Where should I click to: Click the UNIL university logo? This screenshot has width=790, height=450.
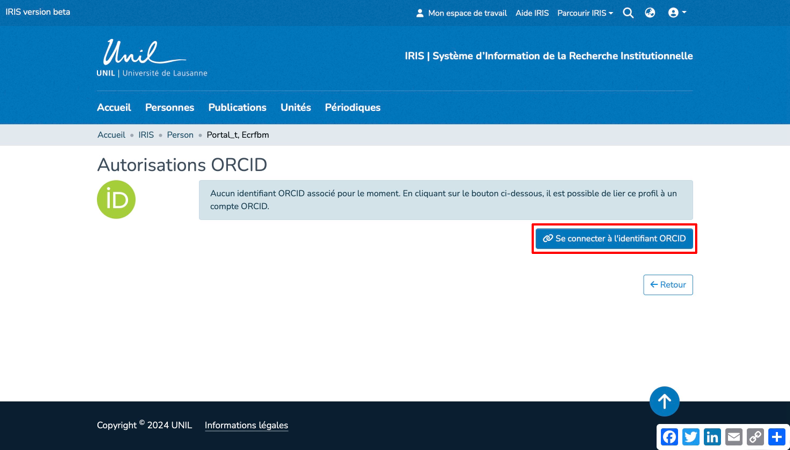(x=151, y=58)
